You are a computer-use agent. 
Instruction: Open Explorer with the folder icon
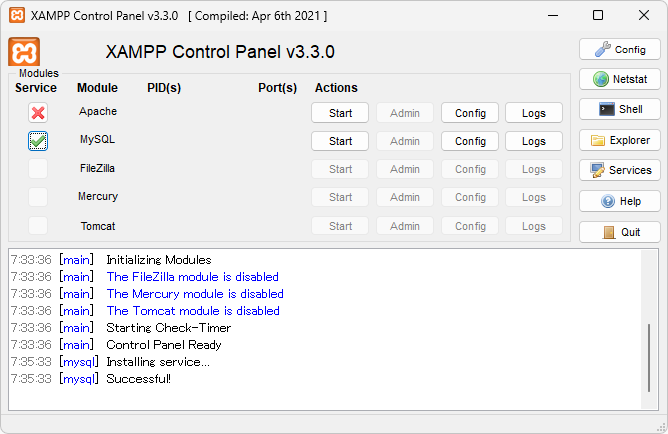tap(619, 140)
